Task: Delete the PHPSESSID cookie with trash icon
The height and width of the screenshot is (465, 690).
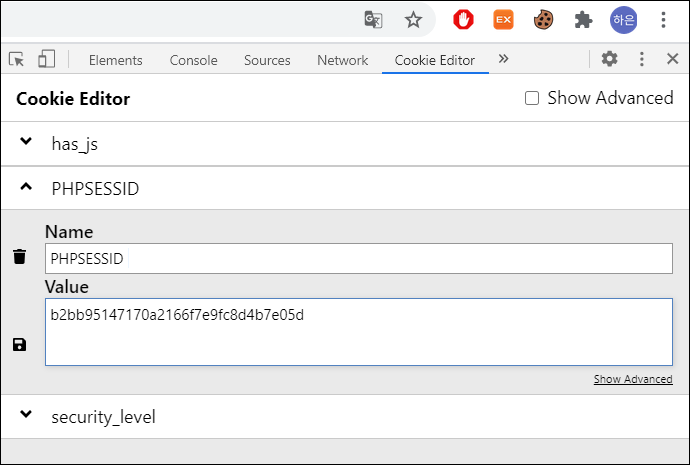Action: coord(19,256)
